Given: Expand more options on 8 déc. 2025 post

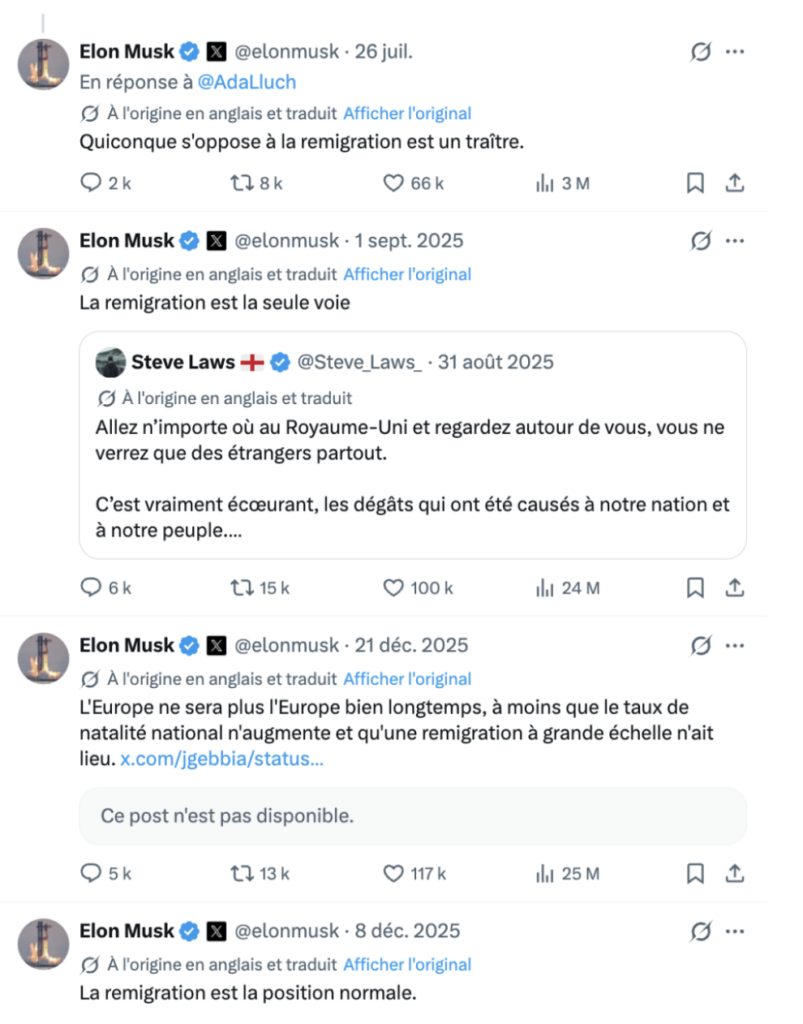Looking at the screenshot, I should (734, 931).
